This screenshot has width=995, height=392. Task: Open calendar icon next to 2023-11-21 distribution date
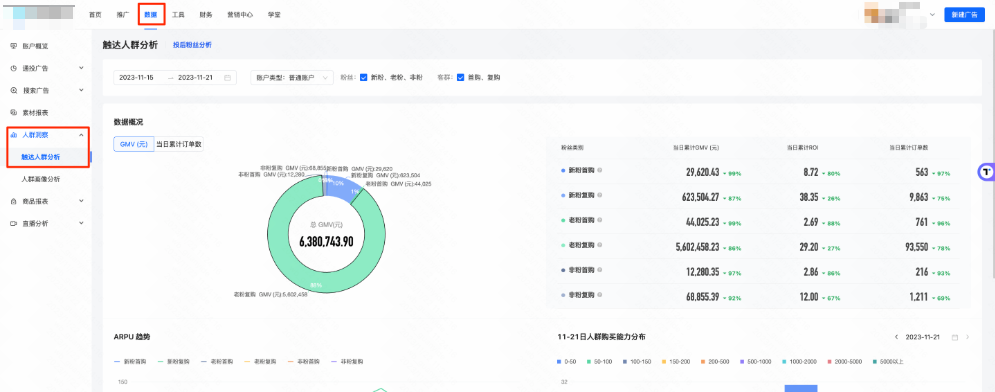955,337
